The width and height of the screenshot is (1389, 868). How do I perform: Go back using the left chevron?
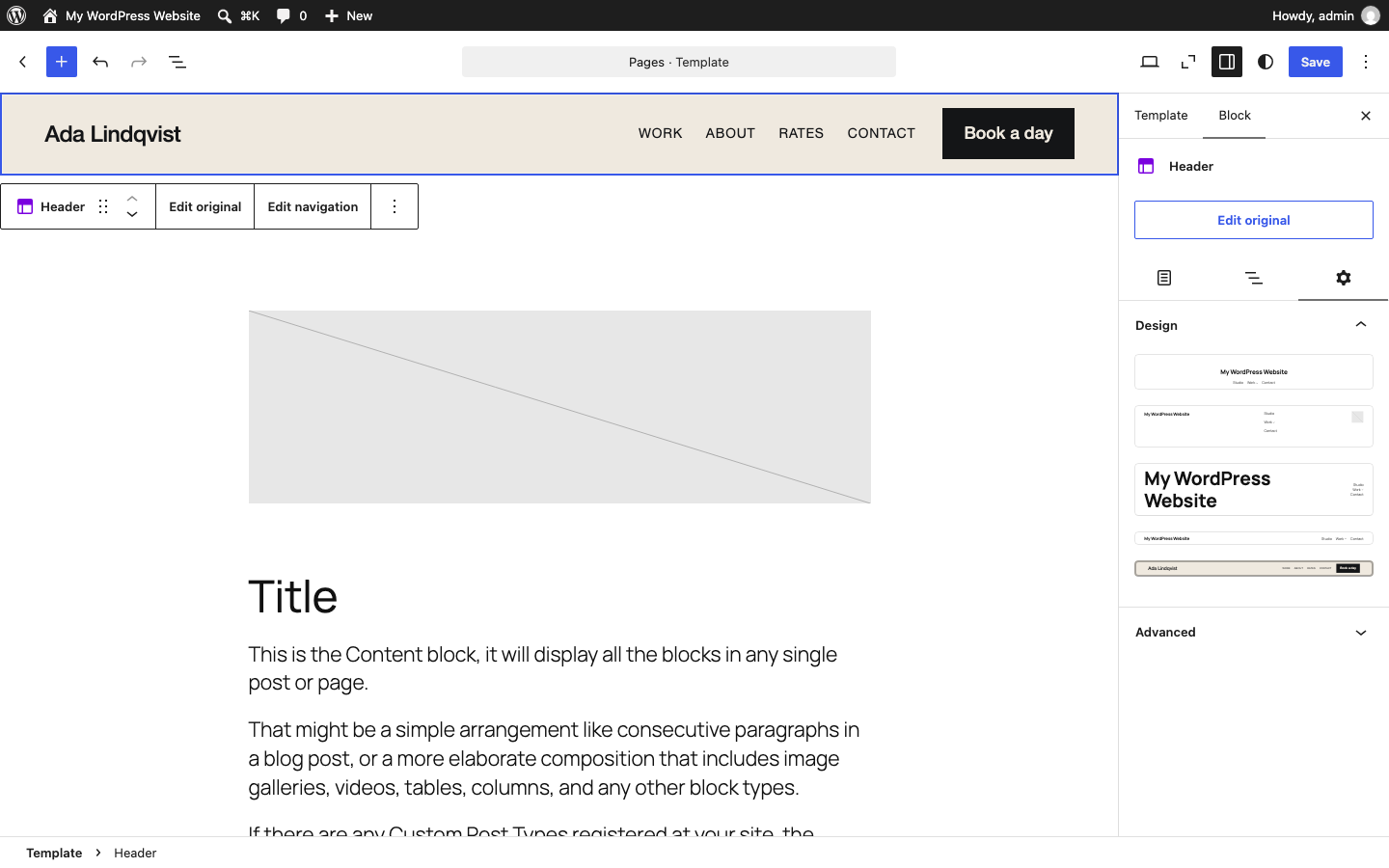(23, 62)
